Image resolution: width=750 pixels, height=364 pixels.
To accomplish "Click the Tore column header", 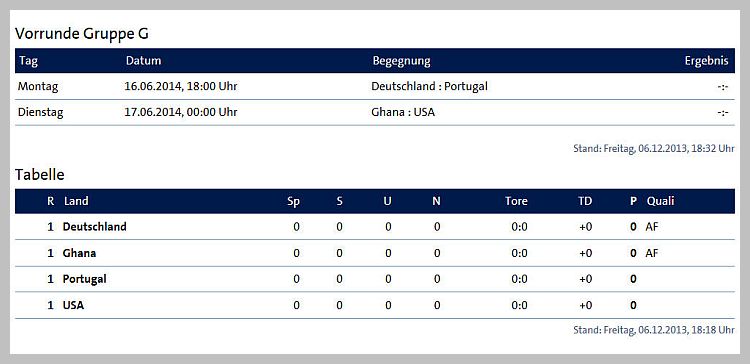I will click(x=516, y=201).
